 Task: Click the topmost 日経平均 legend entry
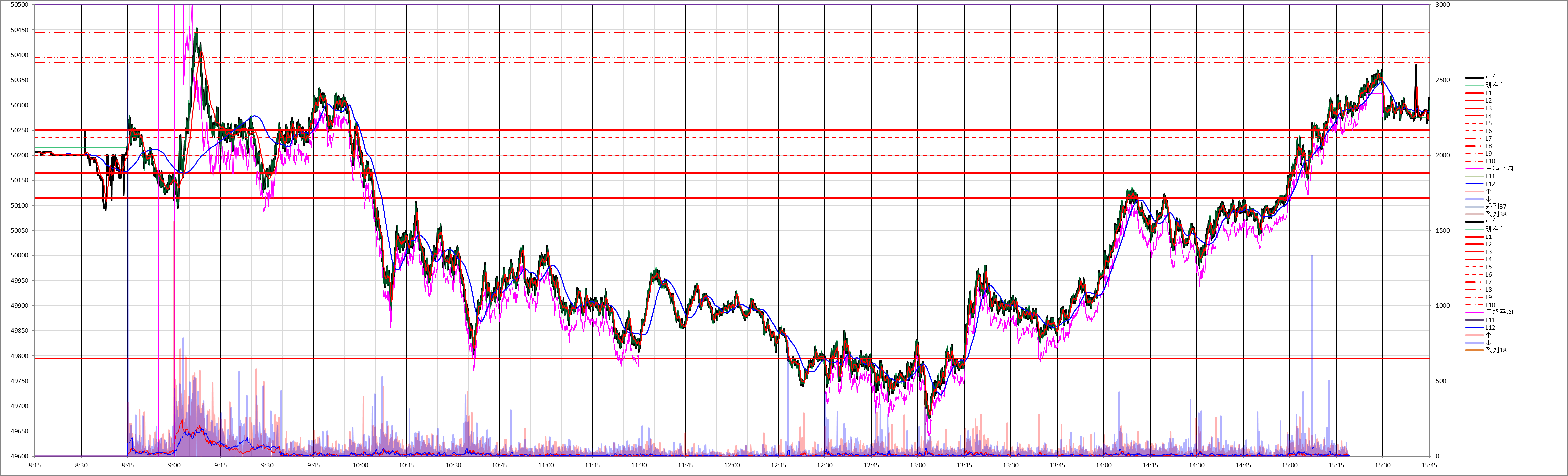[x=1499, y=169]
